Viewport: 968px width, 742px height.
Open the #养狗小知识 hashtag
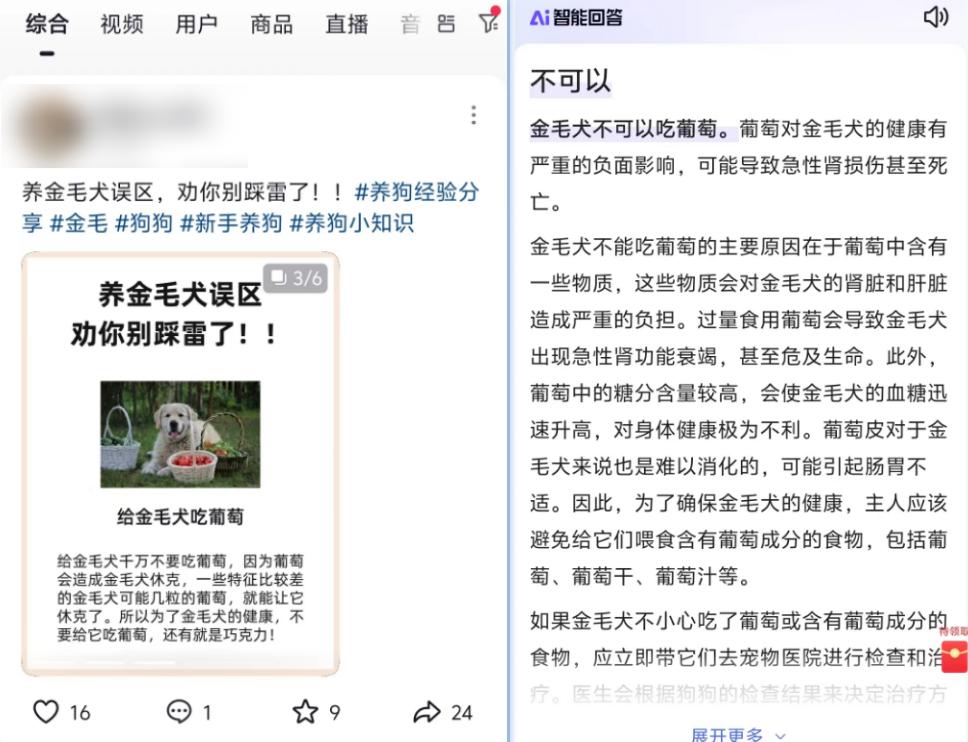352,223
